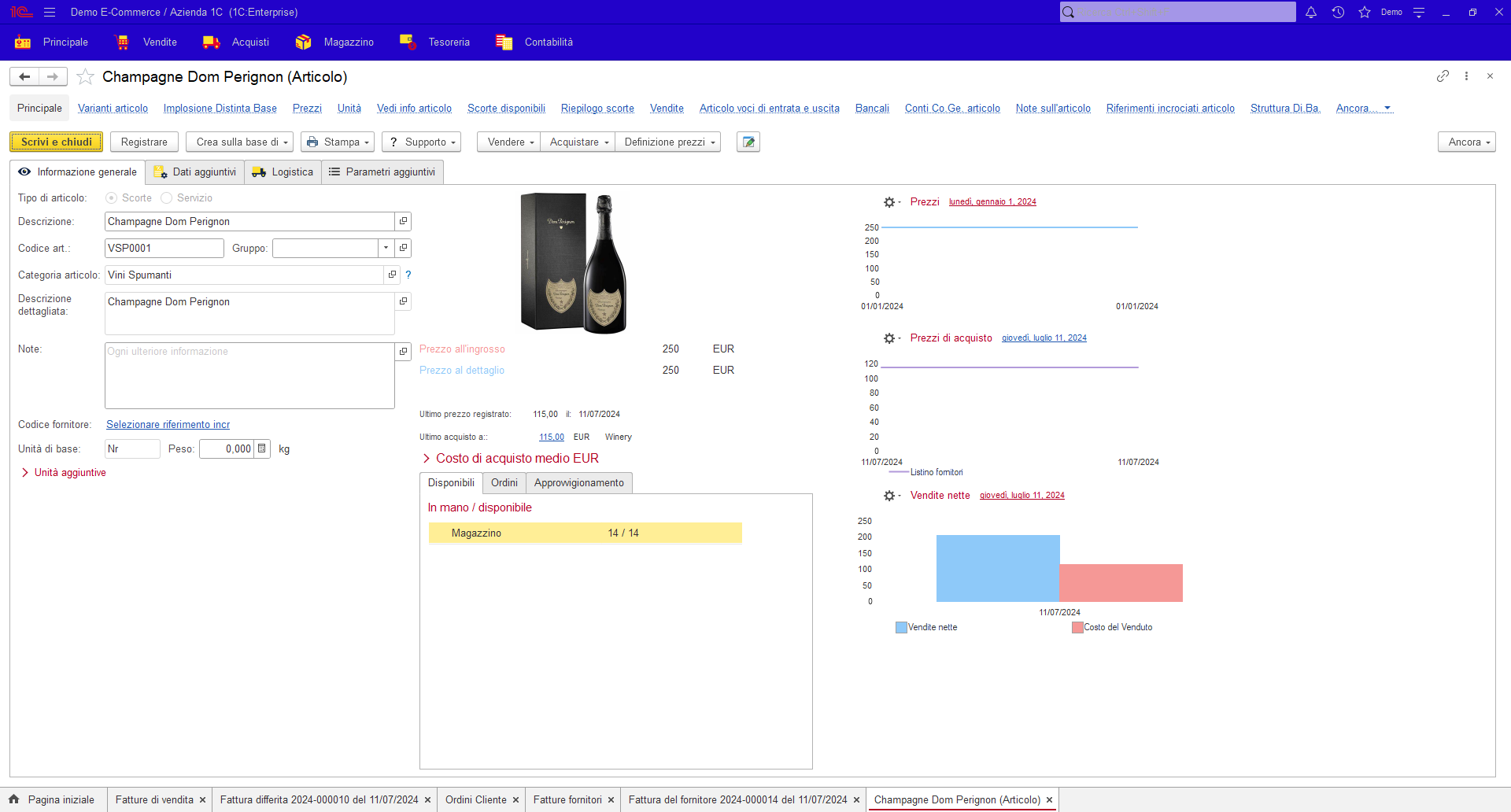
Task: Open Varianti articolo link
Action: click(113, 109)
